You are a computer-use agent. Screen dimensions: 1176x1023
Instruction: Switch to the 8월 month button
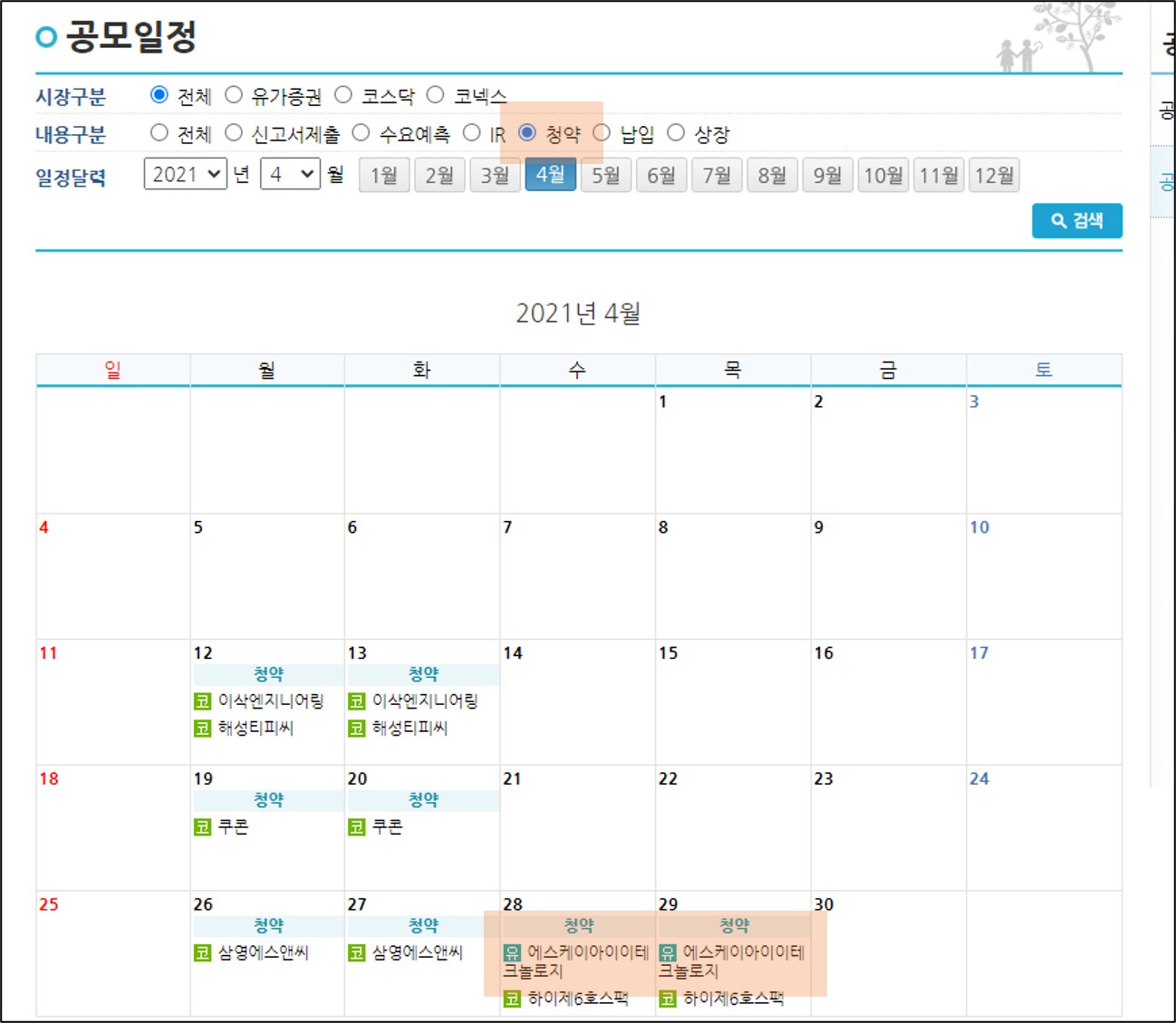click(772, 175)
